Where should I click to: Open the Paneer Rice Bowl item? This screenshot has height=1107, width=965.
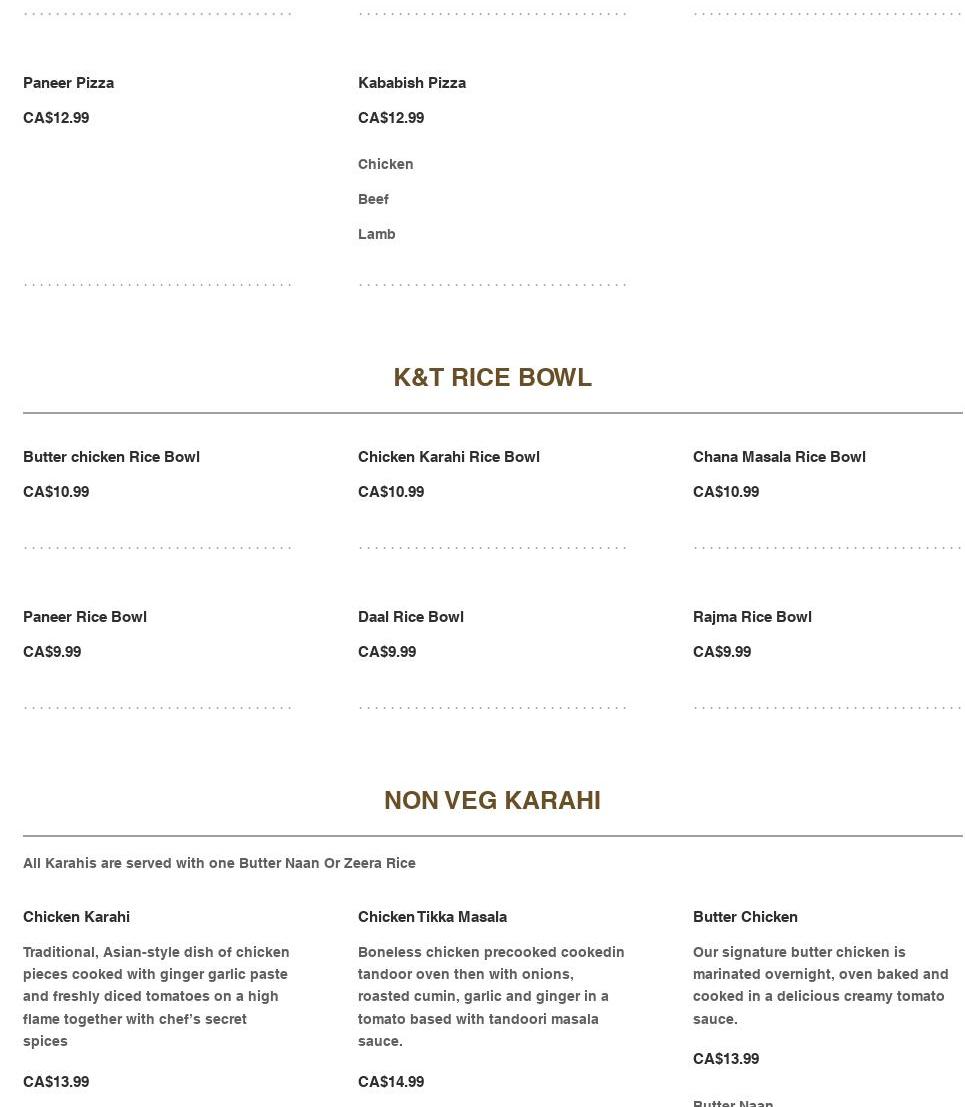[x=84, y=617]
